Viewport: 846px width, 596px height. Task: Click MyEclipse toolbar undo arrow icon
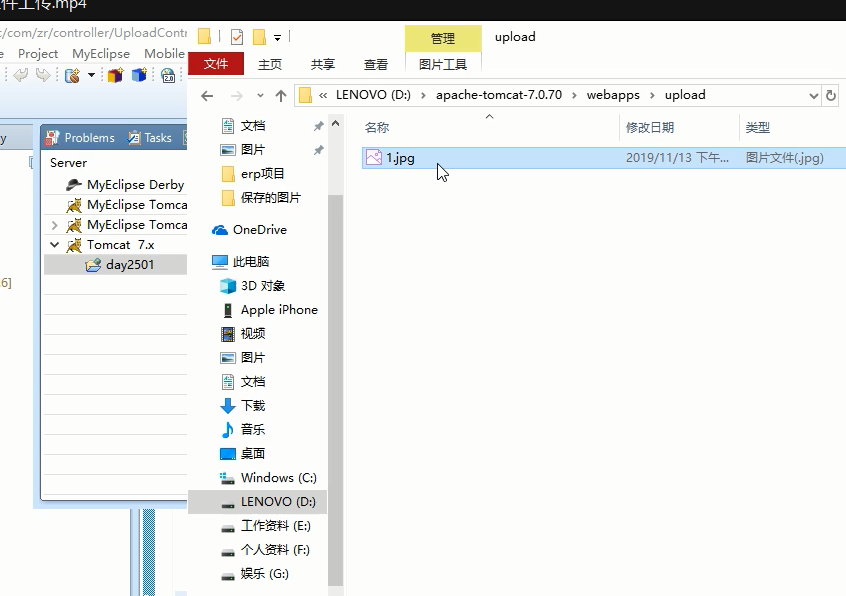click(x=21, y=75)
